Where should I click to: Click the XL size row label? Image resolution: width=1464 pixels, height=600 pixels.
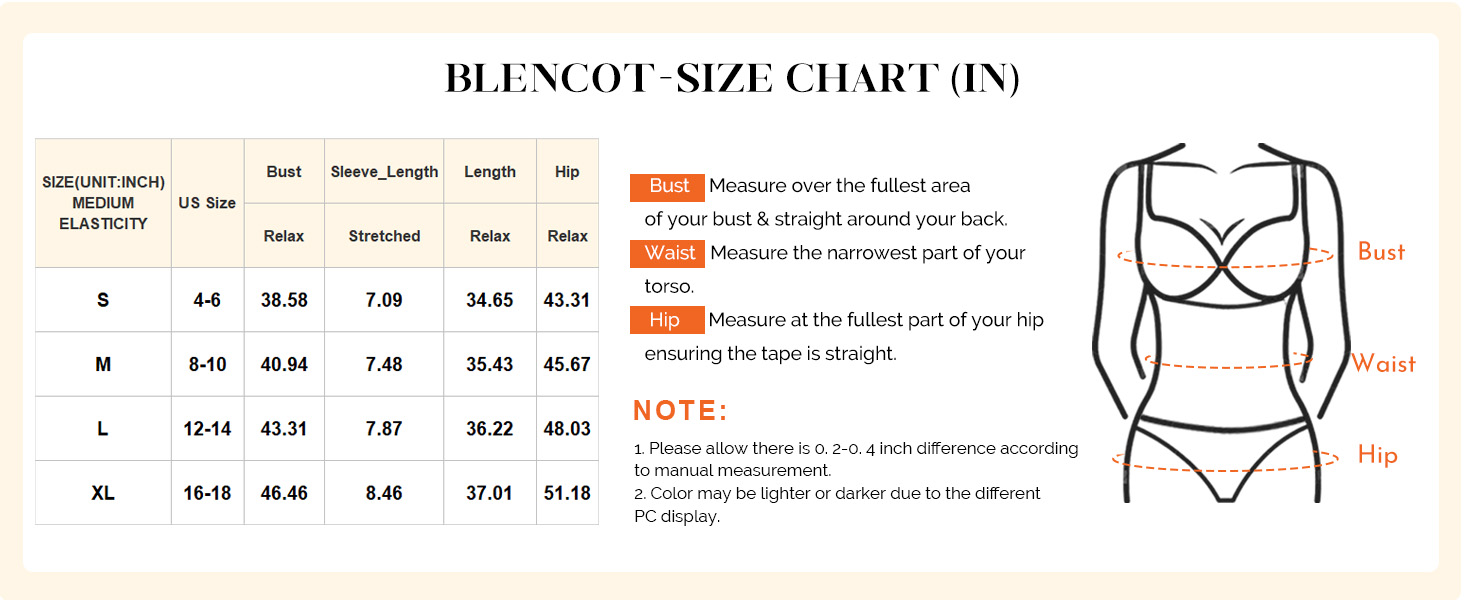[103, 493]
